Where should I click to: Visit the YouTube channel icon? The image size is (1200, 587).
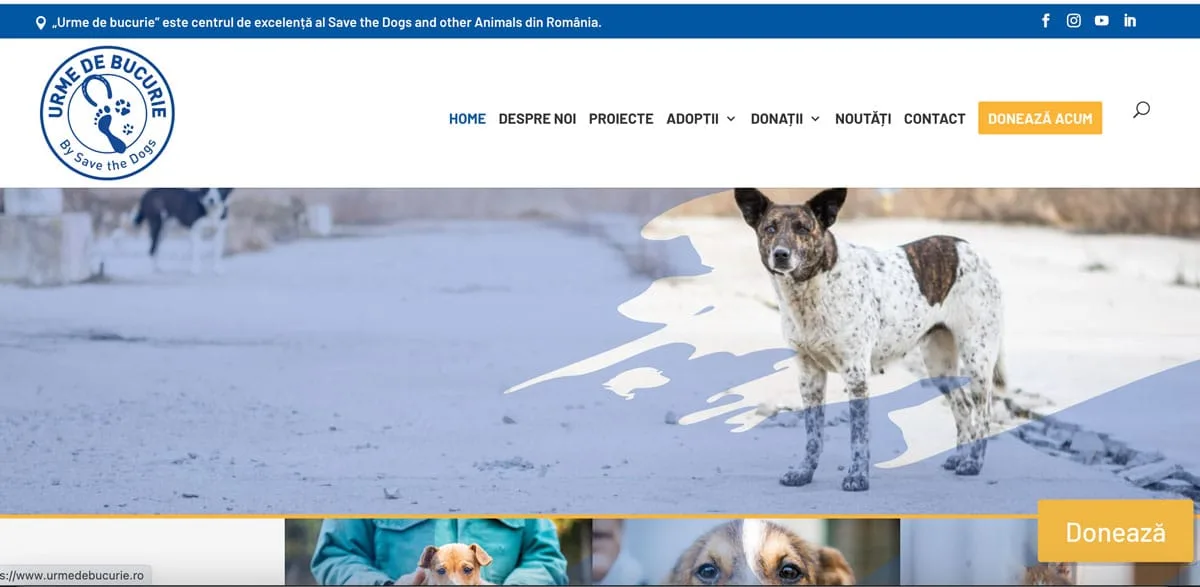(x=1101, y=20)
